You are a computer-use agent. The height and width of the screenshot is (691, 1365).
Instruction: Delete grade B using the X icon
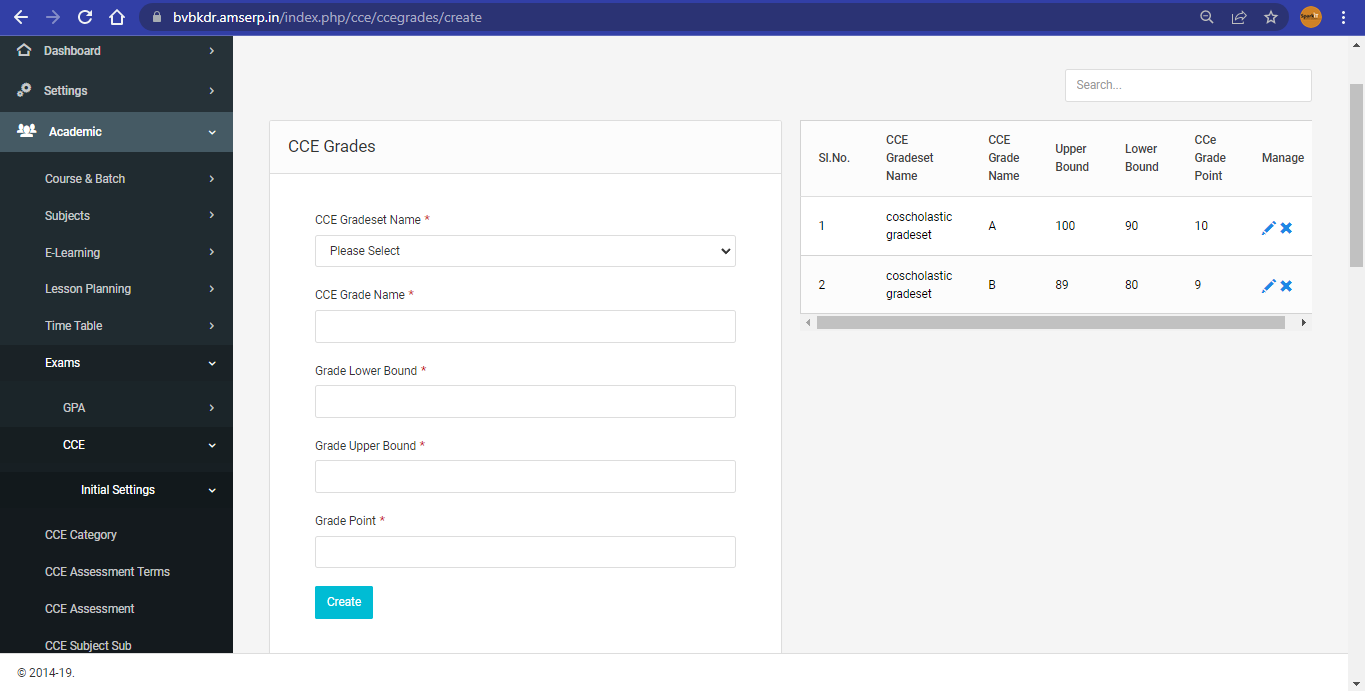pyautogui.click(x=1287, y=285)
